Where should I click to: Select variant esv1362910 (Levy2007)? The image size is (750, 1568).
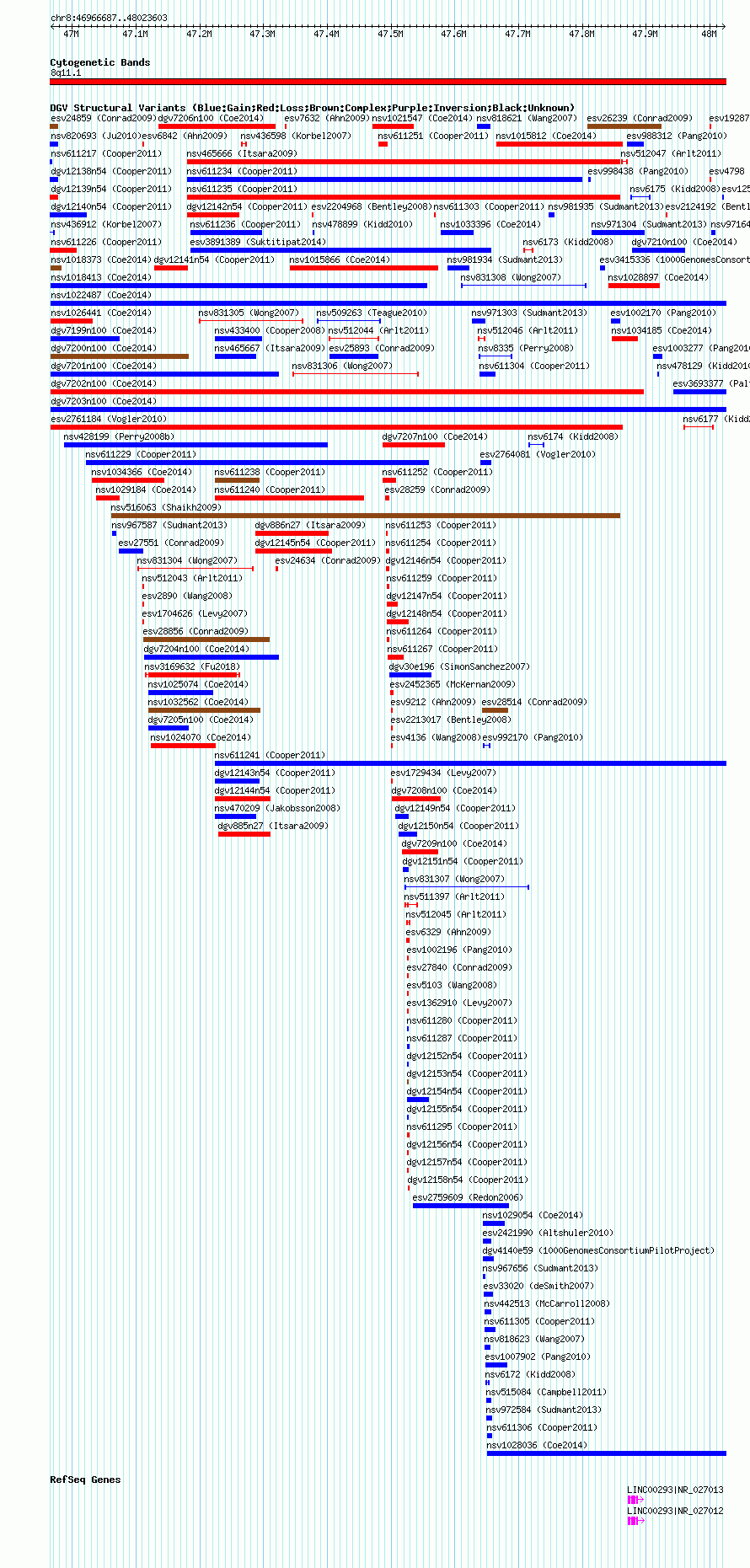(x=459, y=1003)
